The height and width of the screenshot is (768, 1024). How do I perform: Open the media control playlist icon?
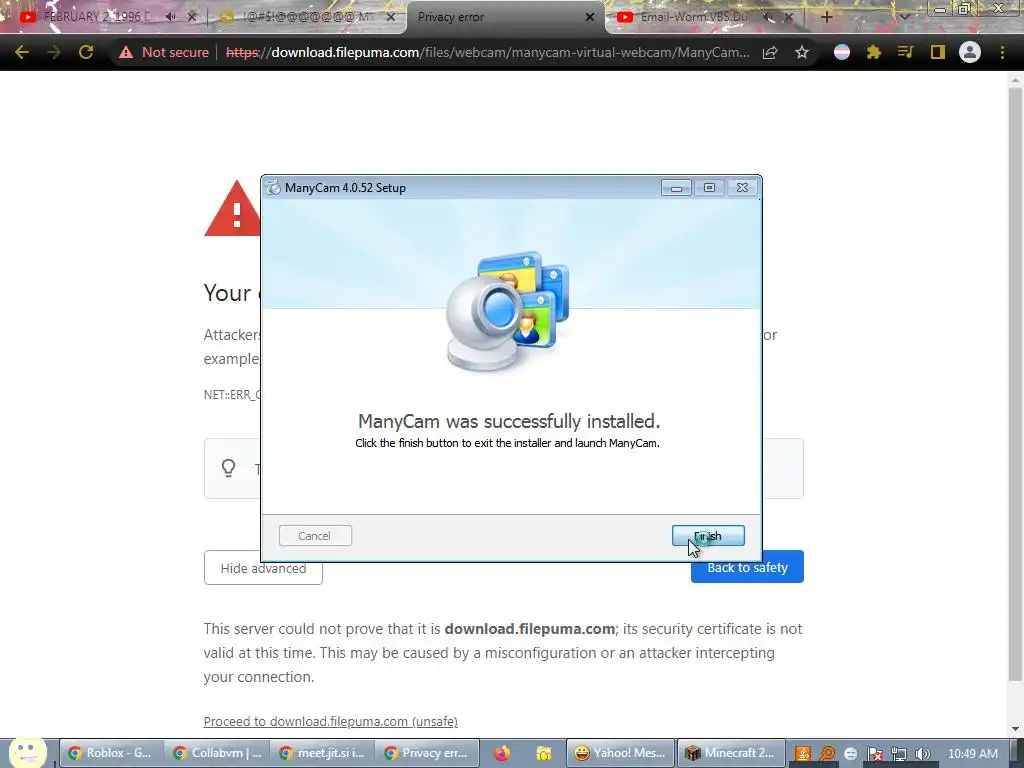[x=905, y=52]
